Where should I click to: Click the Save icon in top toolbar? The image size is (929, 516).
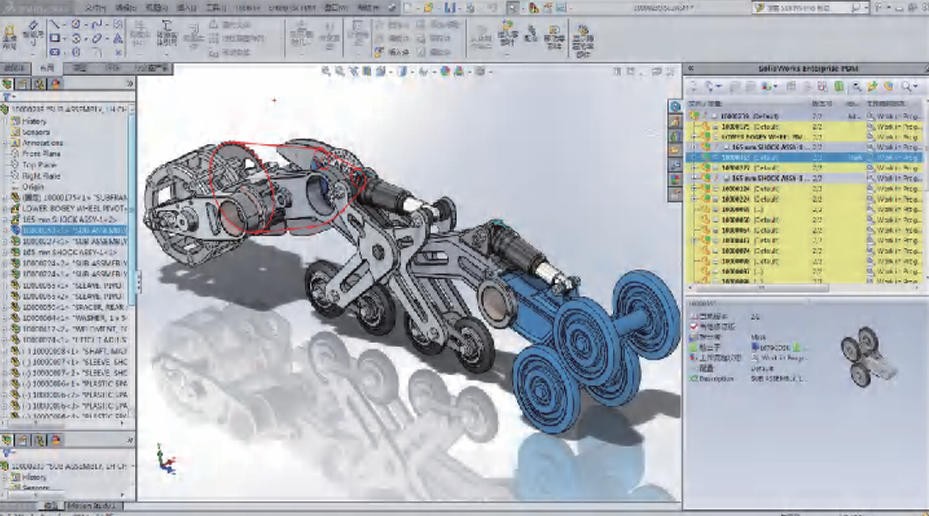450,7
